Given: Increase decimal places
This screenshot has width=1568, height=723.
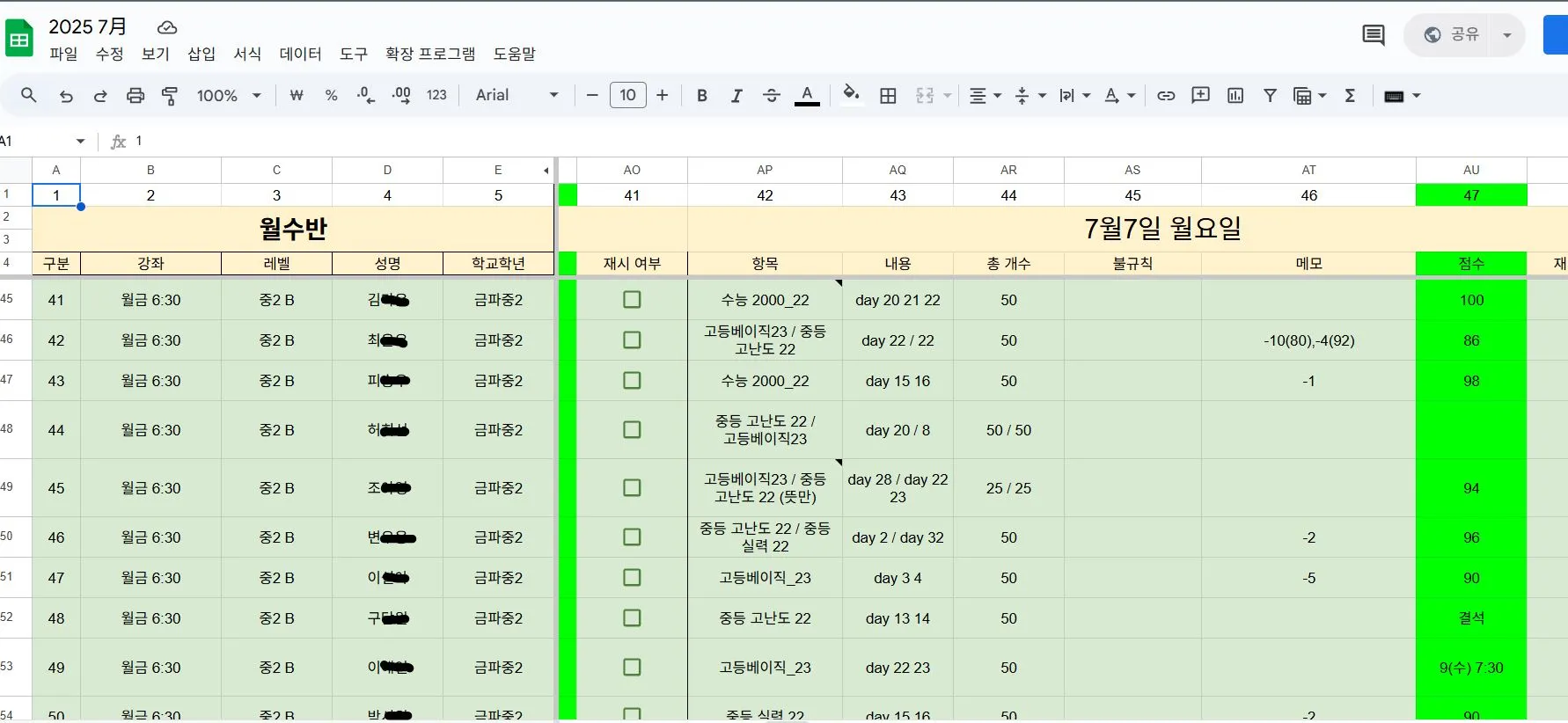Looking at the screenshot, I should (x=401, y=95).
